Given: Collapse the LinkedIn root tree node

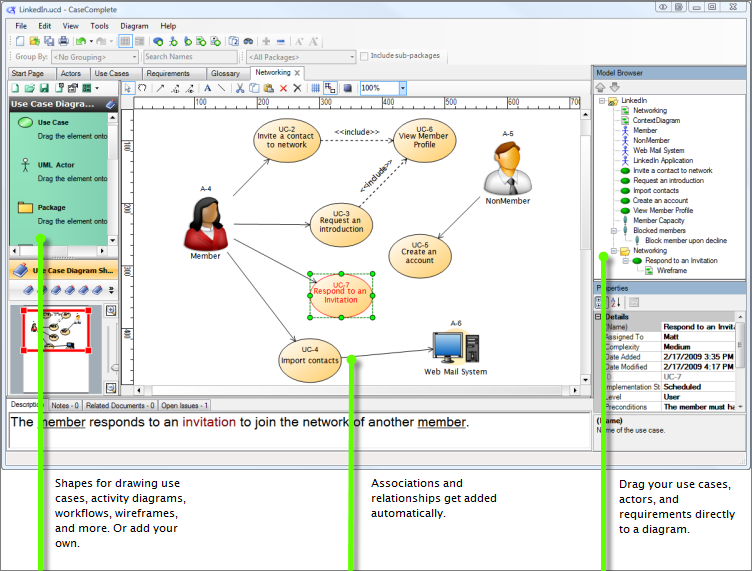Looking at the screenshot, I should (602, 101).
